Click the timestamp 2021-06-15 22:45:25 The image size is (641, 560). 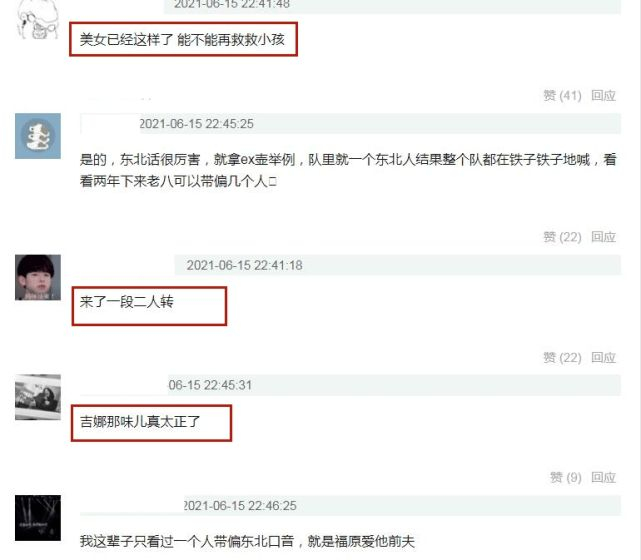click(197, 124)
